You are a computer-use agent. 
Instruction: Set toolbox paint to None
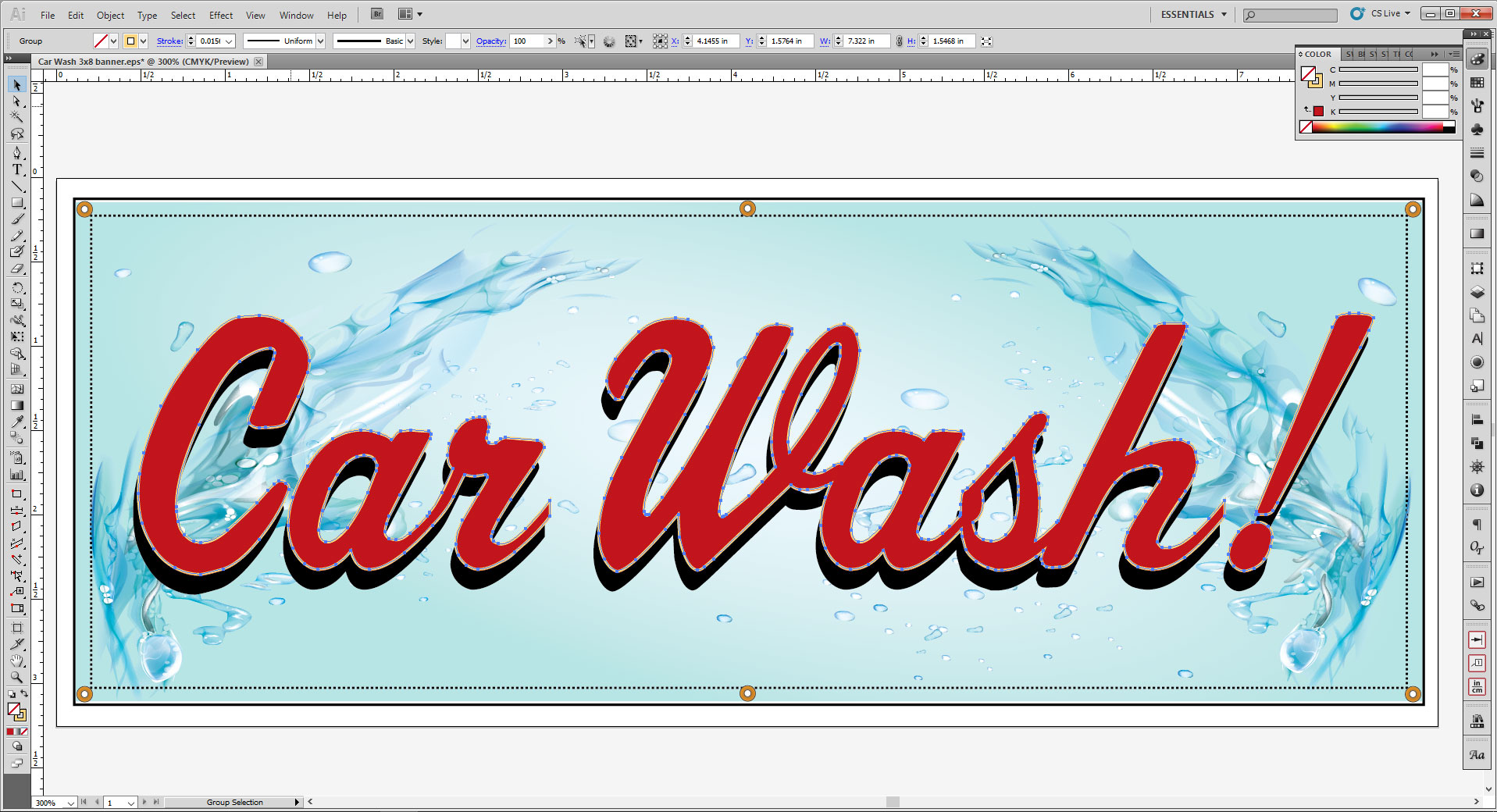(x=24, y=732)
